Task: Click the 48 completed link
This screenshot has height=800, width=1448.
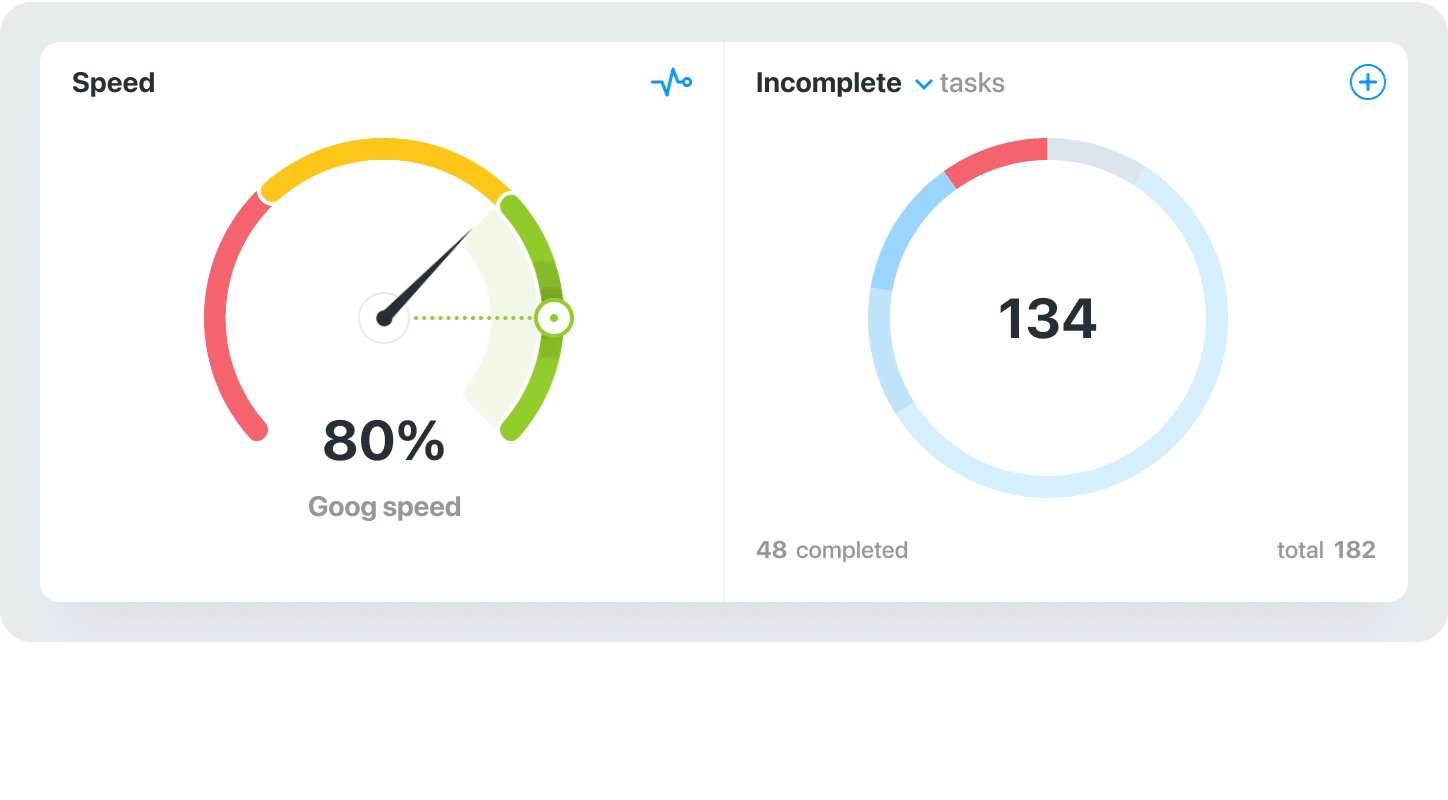Action: (831, 549)
